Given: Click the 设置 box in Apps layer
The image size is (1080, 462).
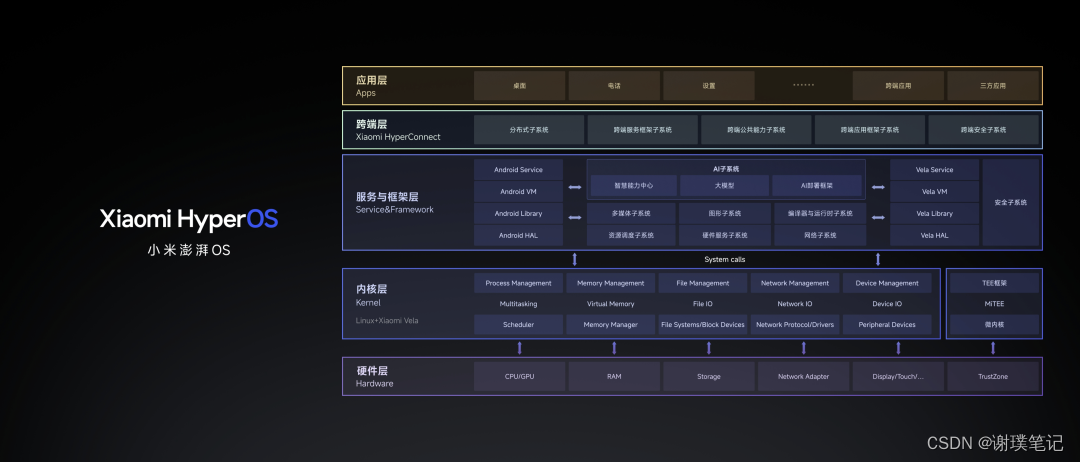Looking at the screenshot, I should click(709, 85).
